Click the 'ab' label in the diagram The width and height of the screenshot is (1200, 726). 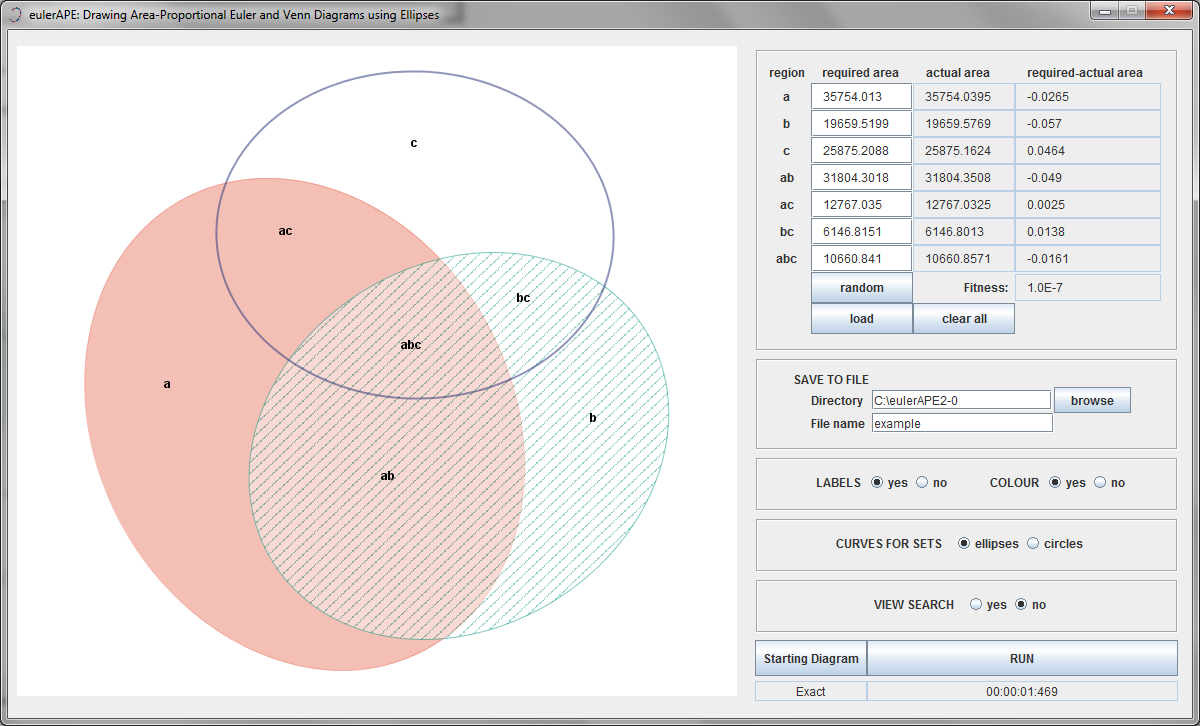click(x=388, y=476)
